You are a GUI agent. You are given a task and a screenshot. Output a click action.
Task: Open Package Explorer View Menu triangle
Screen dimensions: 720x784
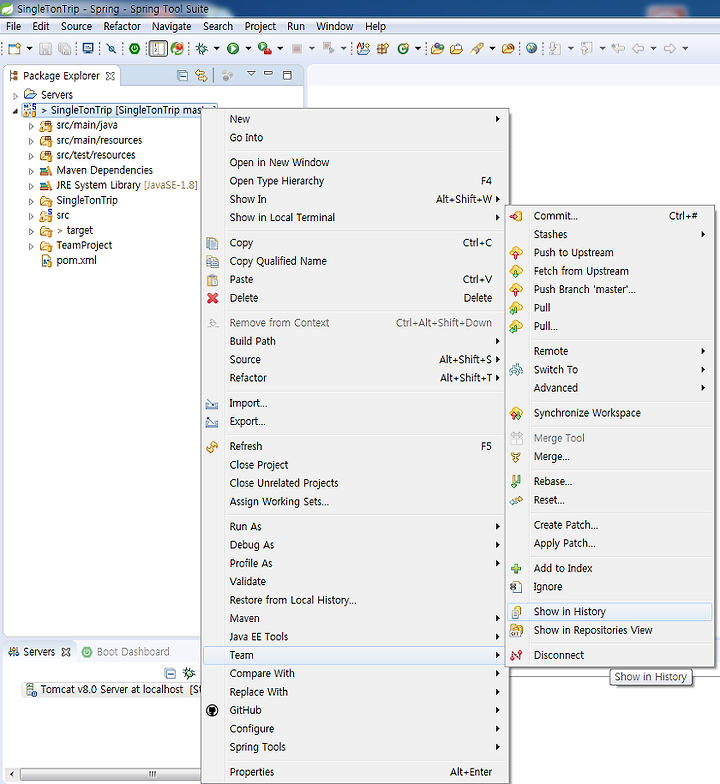click(x=251, y=74)
